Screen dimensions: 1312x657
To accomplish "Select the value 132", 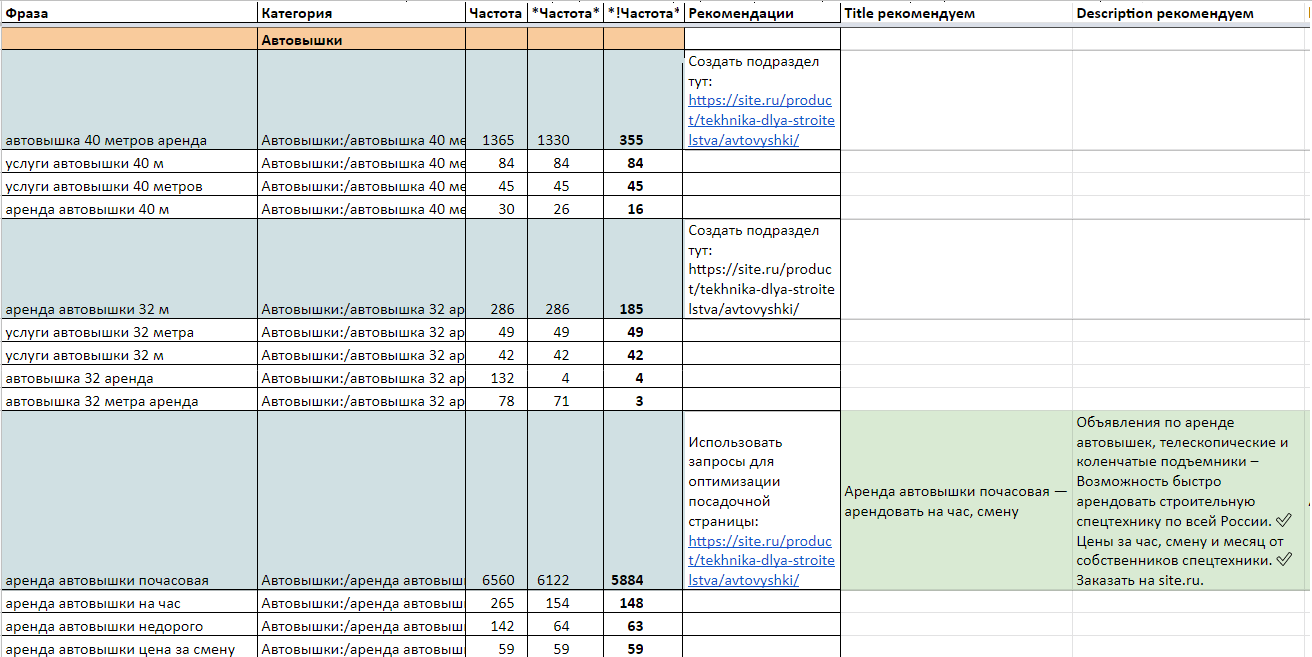I will [502, 378].
